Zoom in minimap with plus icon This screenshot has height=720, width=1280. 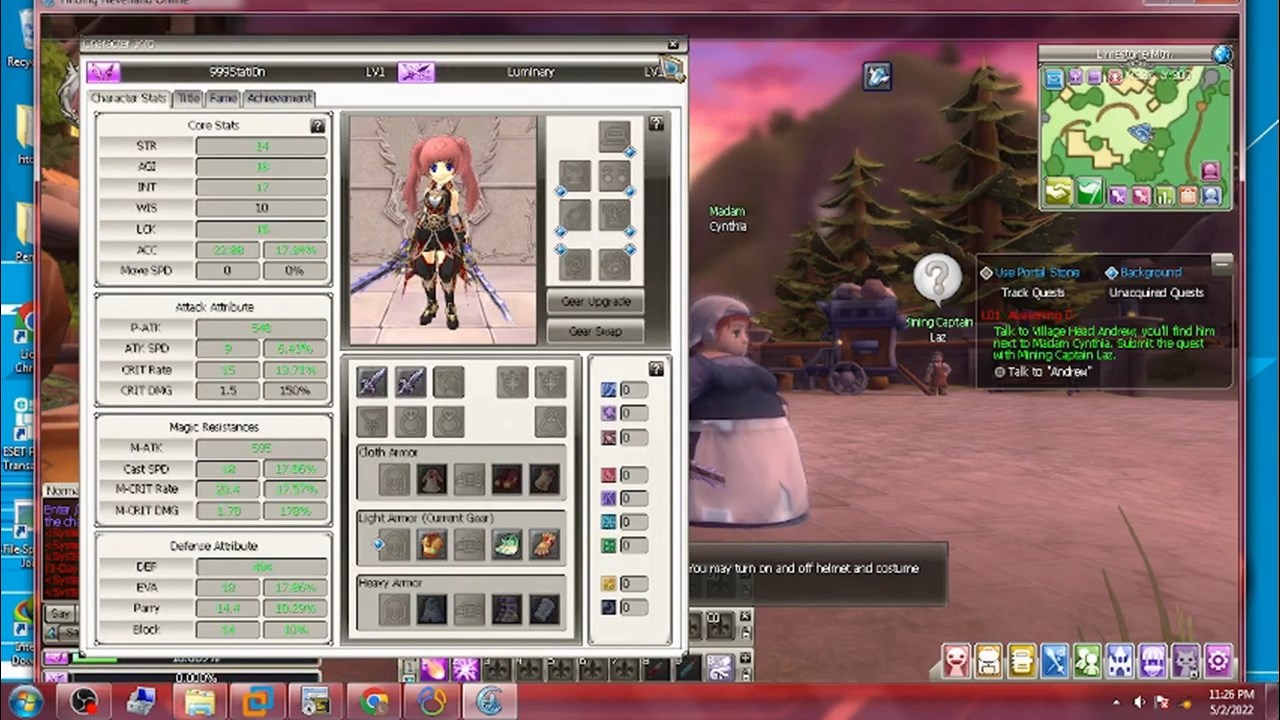[1075, 76]
